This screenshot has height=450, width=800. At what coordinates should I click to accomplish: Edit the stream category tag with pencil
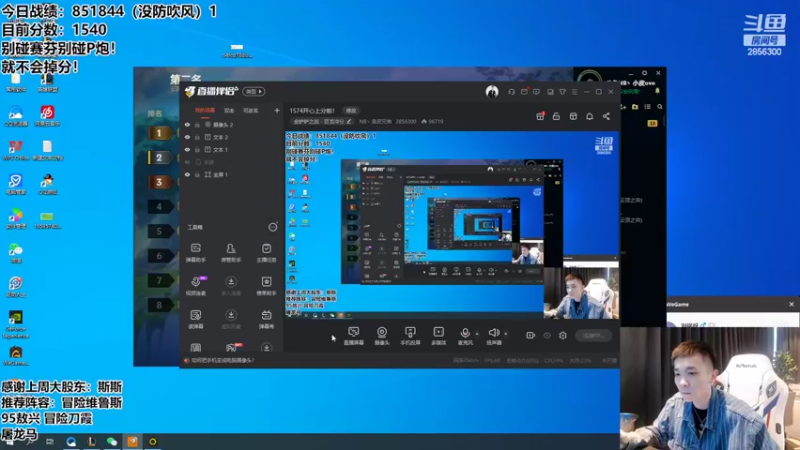[349, 121]
